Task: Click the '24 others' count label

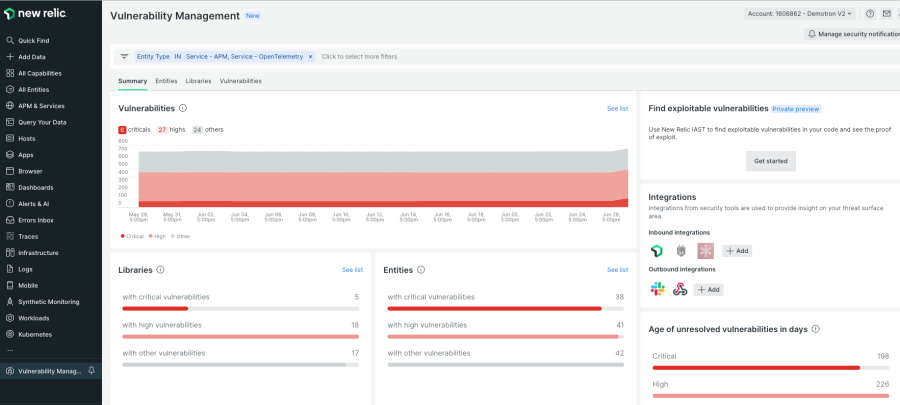Action: pos(208,130)
